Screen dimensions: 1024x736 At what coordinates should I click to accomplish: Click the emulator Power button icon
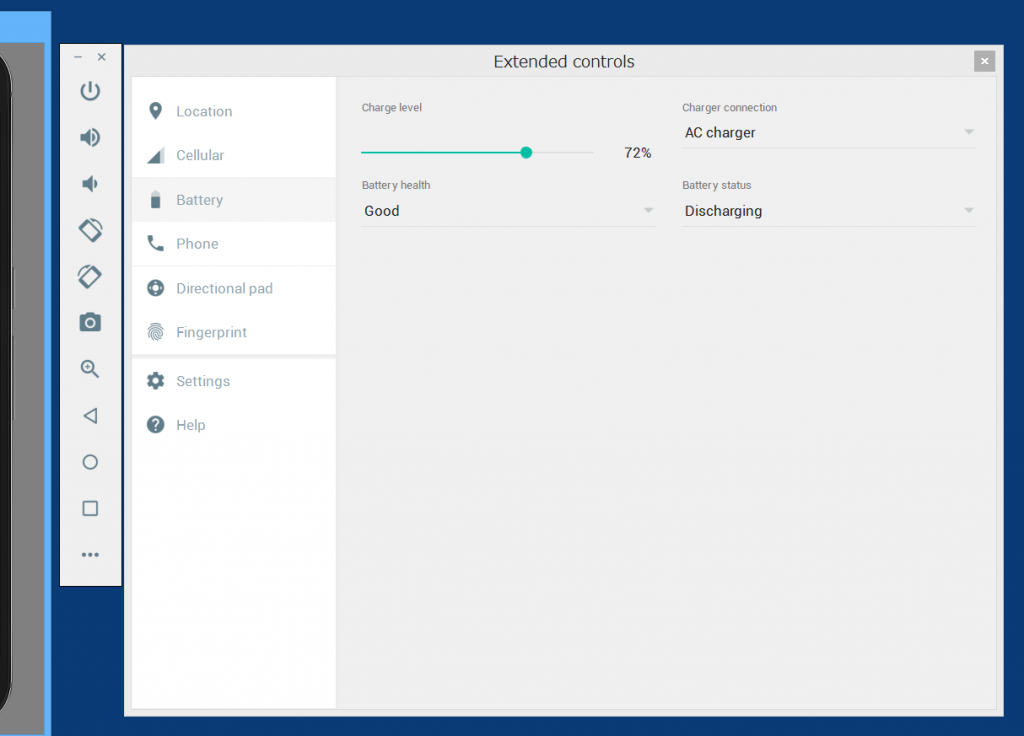[90, 91]
